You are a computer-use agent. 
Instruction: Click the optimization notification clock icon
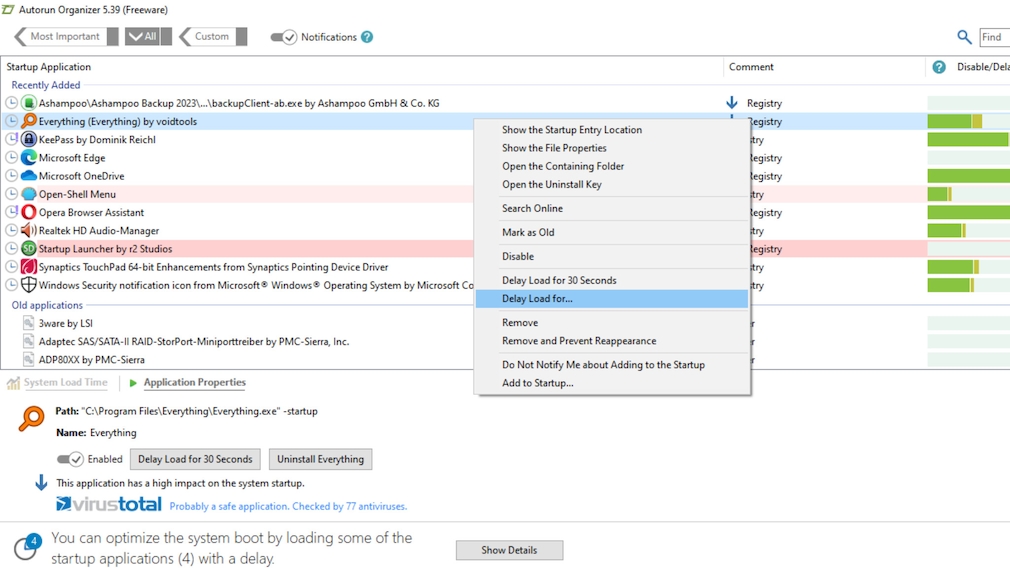click(x=27, y=547)
